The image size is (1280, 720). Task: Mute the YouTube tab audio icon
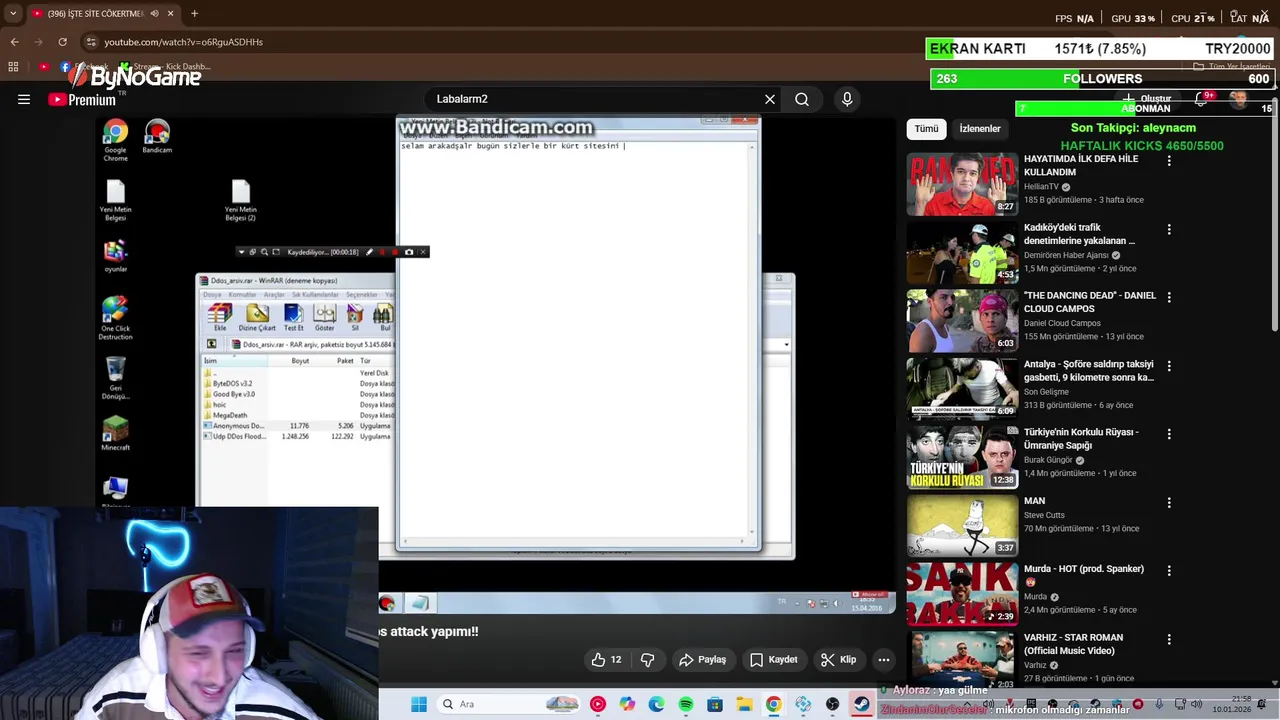coord(154,14)
